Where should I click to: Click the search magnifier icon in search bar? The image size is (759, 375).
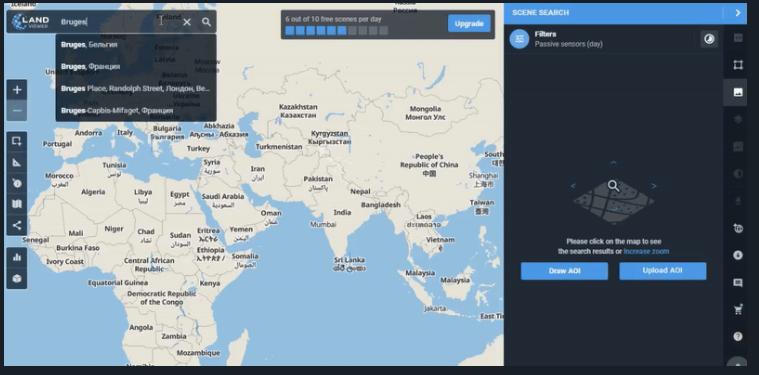[x=206, y=22]
